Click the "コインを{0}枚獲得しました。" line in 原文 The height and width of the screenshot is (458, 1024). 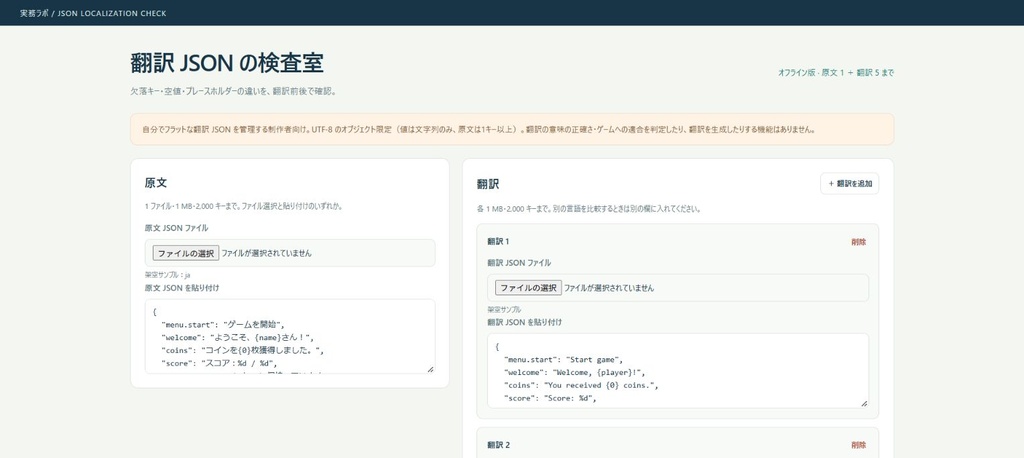(x=243, y=350)
